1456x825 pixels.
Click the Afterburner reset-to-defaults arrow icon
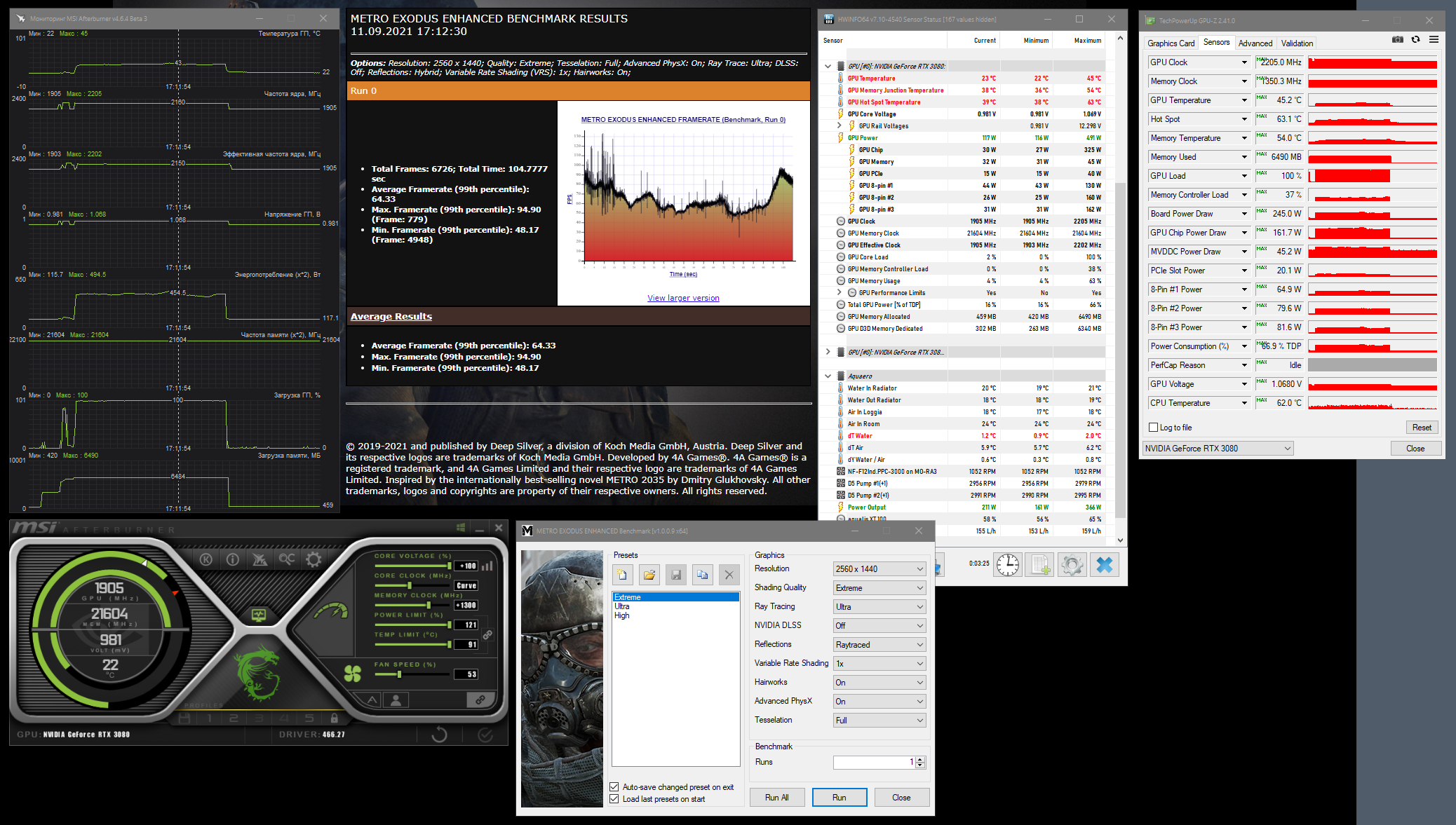439,735
